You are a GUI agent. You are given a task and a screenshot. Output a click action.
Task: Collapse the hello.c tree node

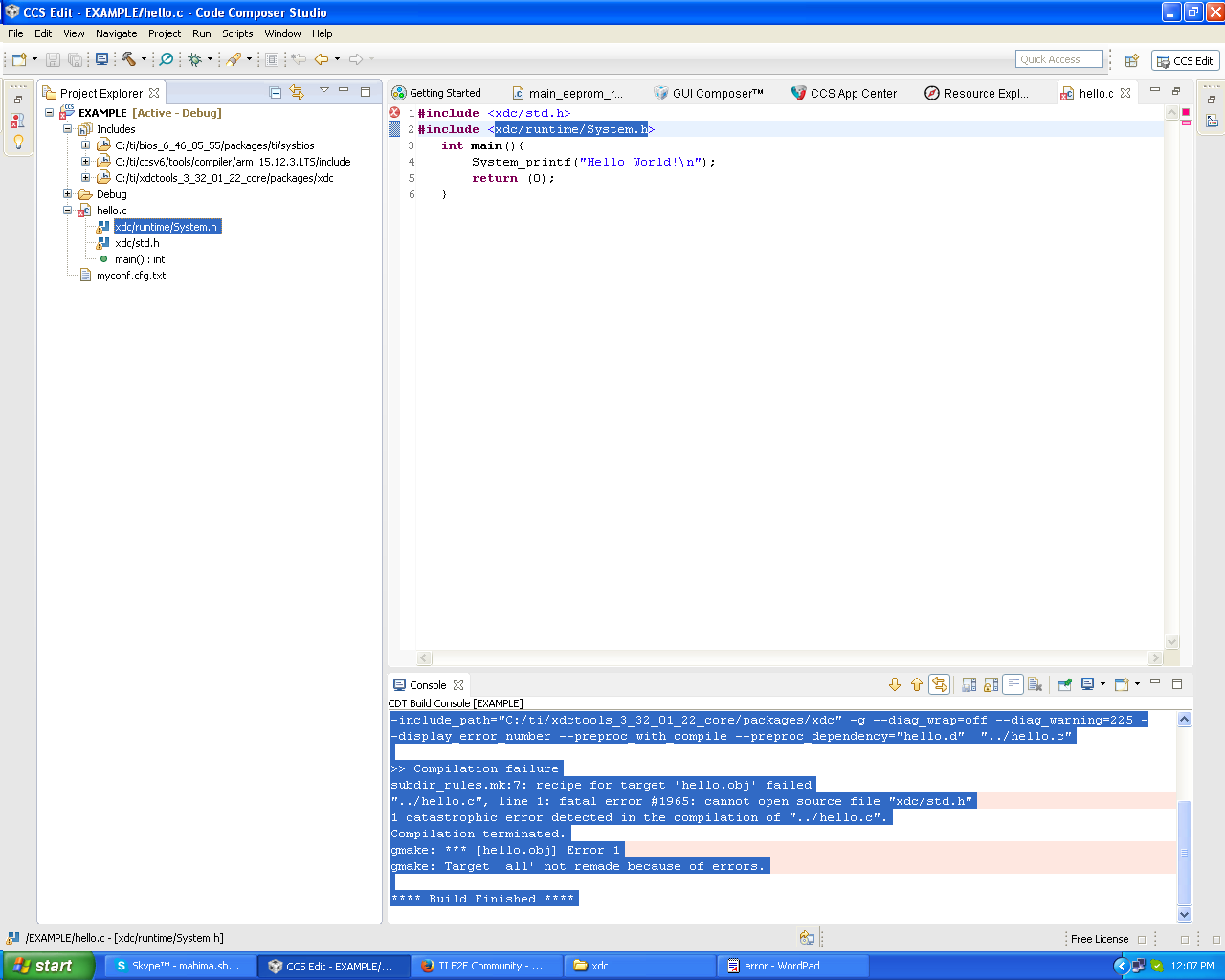[68, 211]
